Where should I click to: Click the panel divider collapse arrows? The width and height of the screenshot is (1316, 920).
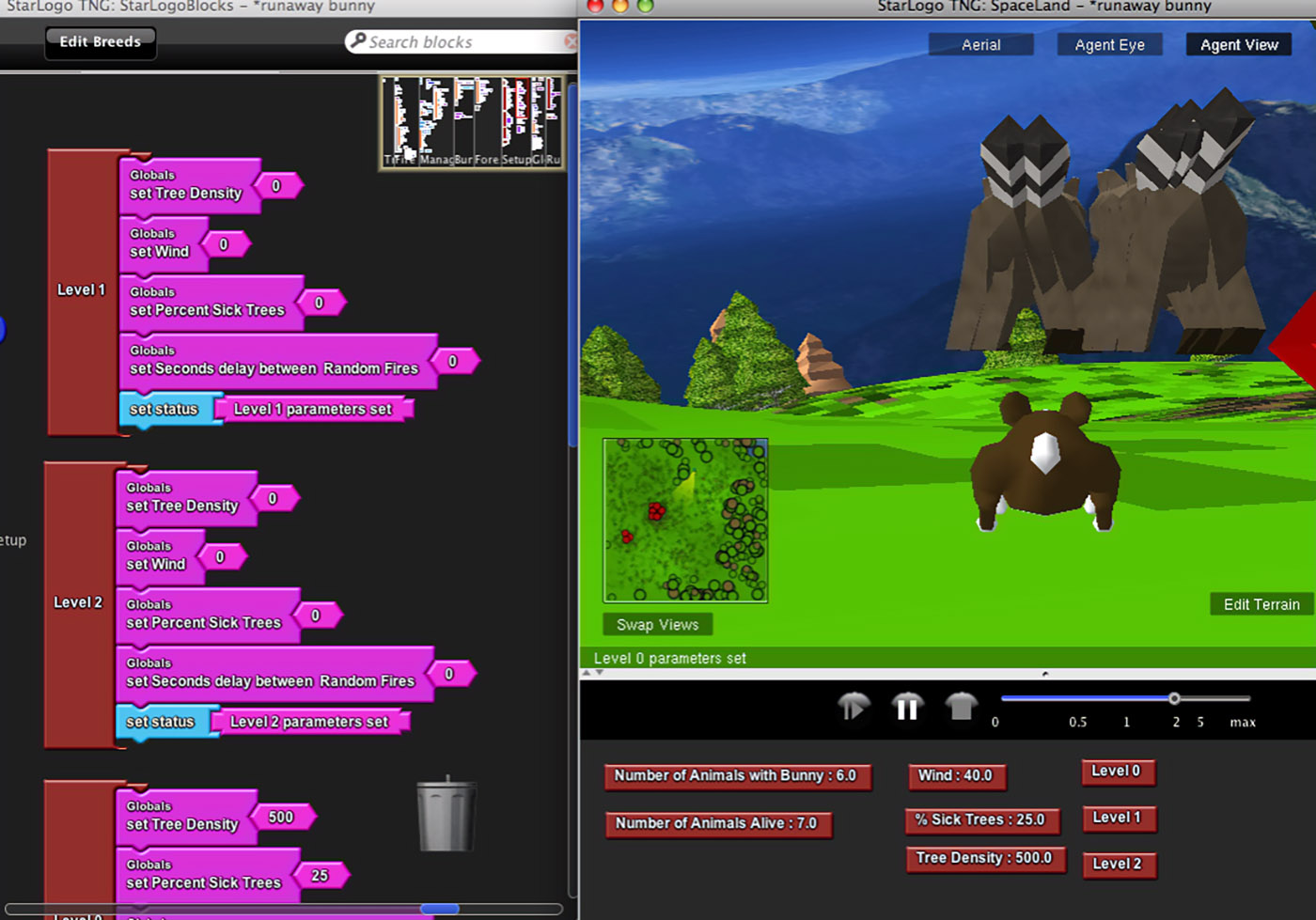point(593,673)
